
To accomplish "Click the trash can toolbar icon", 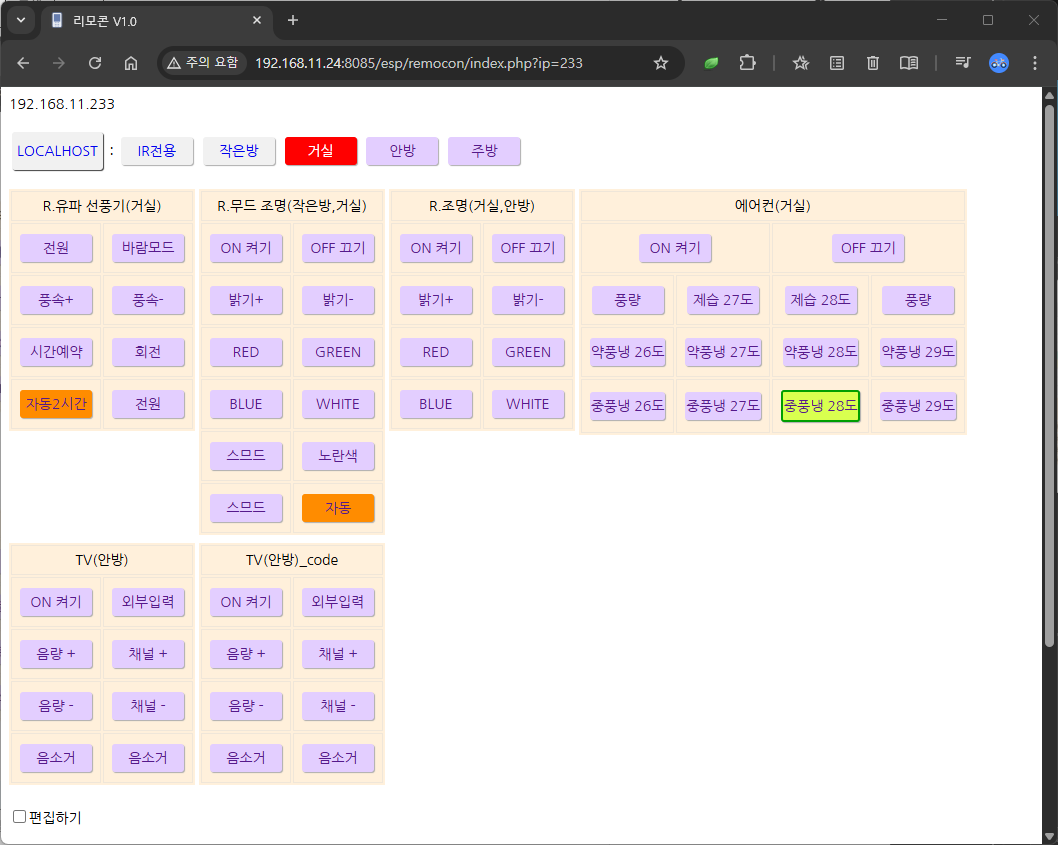I will pyautogui.click(x=872, y=63).
